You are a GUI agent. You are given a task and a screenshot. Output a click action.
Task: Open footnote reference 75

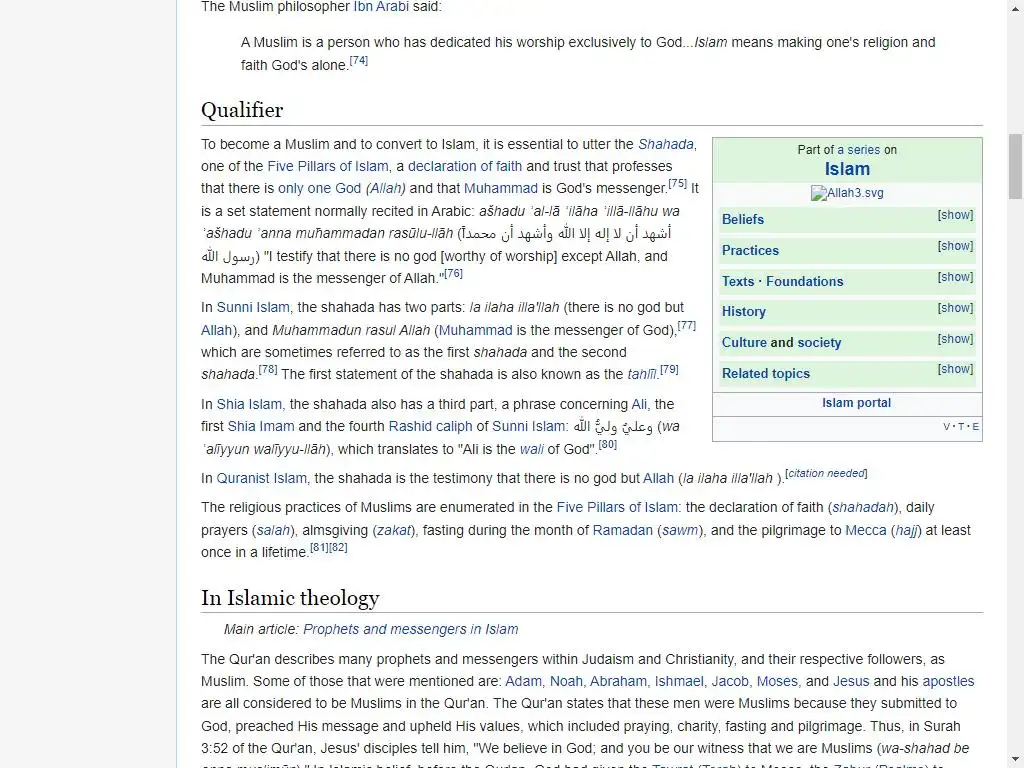(677, 184)
